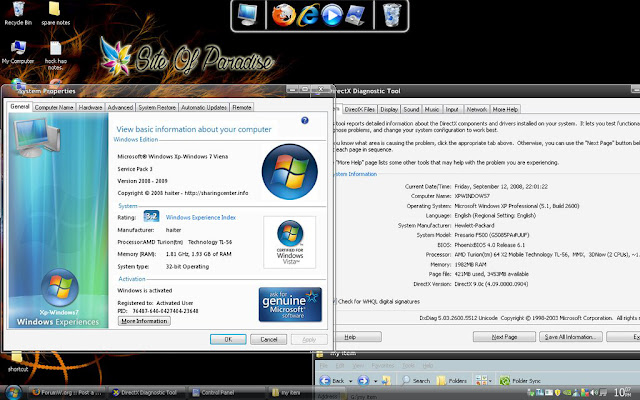Image resolution: width=640 pixels, height=400 pixels.
Task: Open the recycle bin in the top dock
Action: pos(391,16)
